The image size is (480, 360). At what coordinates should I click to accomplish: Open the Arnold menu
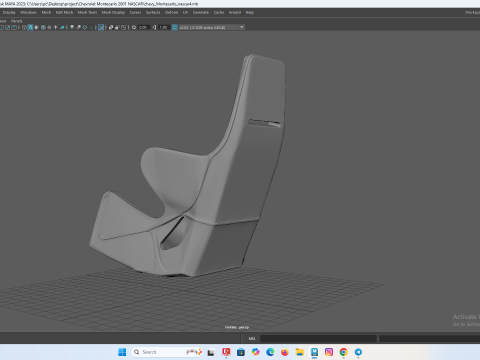pos(235,12)
